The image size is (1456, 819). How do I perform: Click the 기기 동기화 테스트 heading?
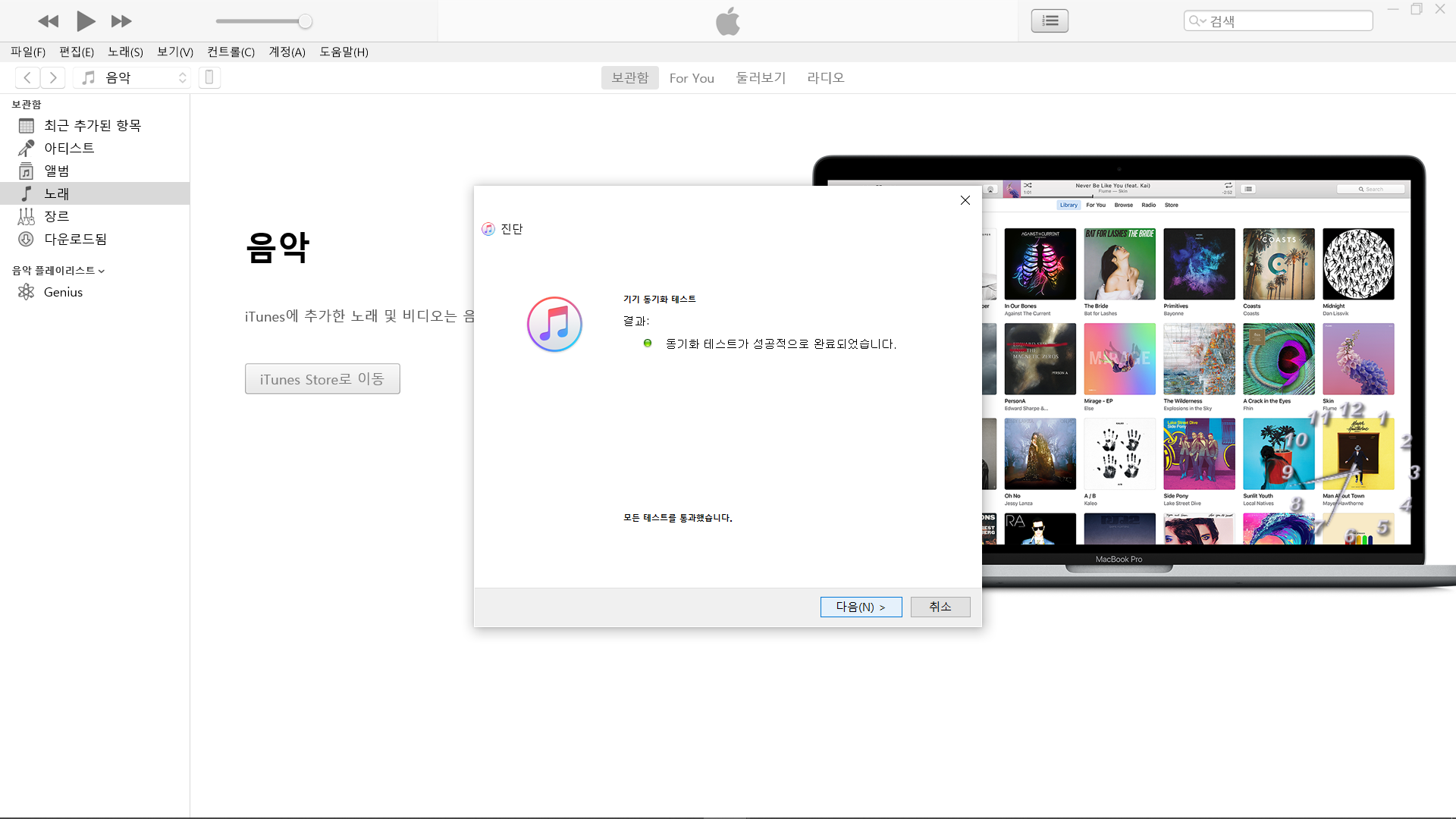[x=660, y=299]
